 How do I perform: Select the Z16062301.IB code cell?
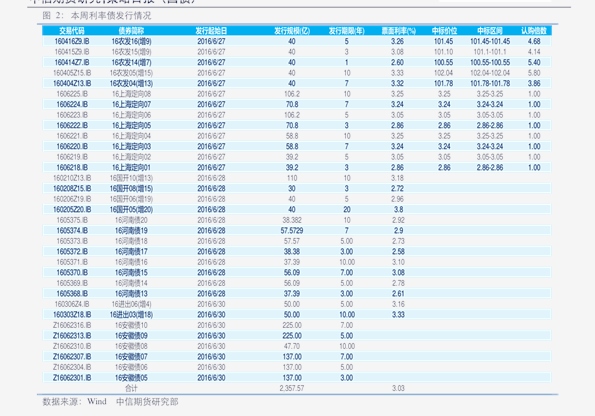tap(72, 378)
